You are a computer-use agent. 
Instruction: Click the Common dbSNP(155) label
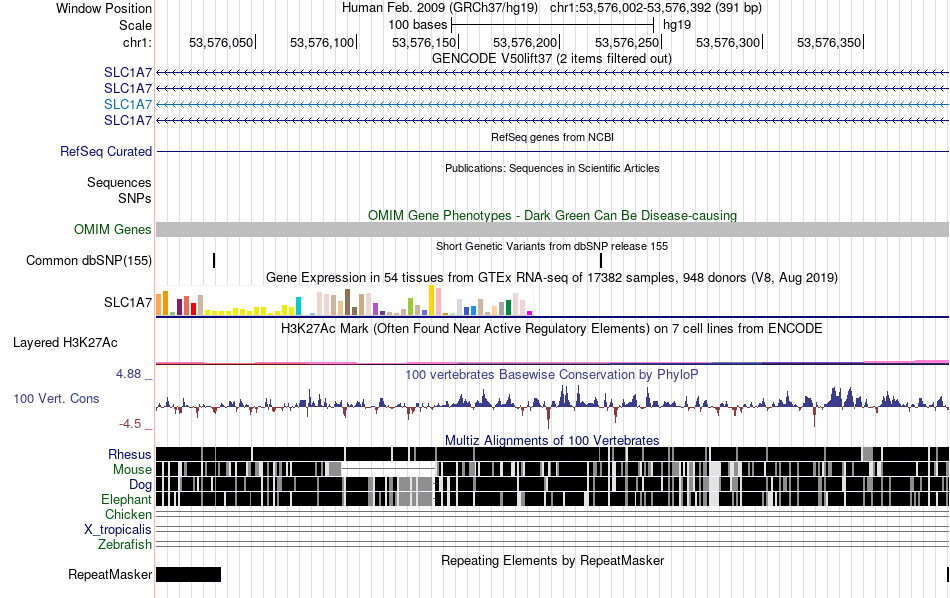89,261
